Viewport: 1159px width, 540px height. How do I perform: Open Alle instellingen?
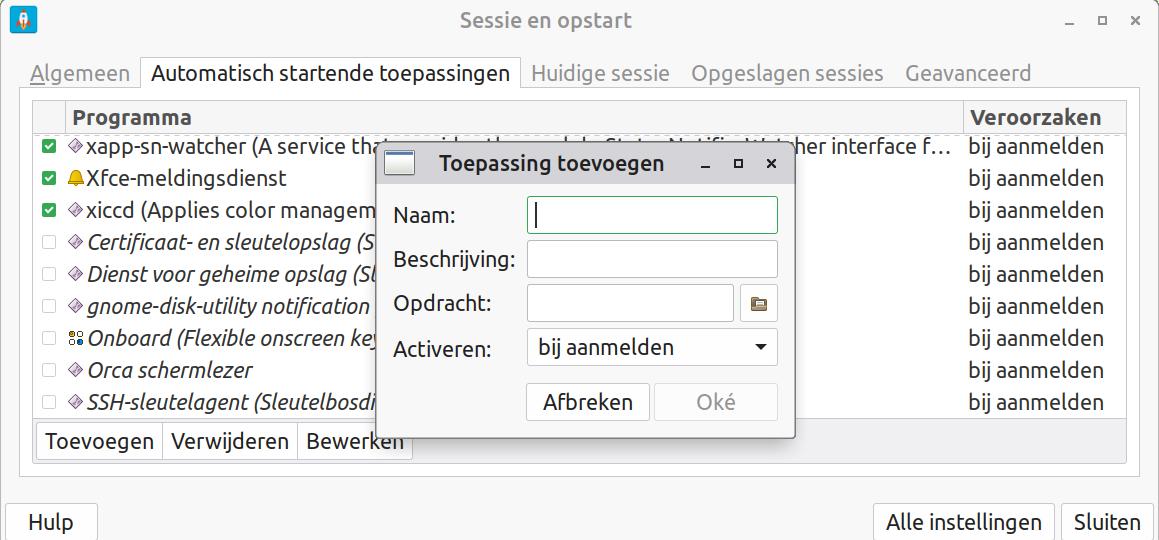tap(964, 522)
